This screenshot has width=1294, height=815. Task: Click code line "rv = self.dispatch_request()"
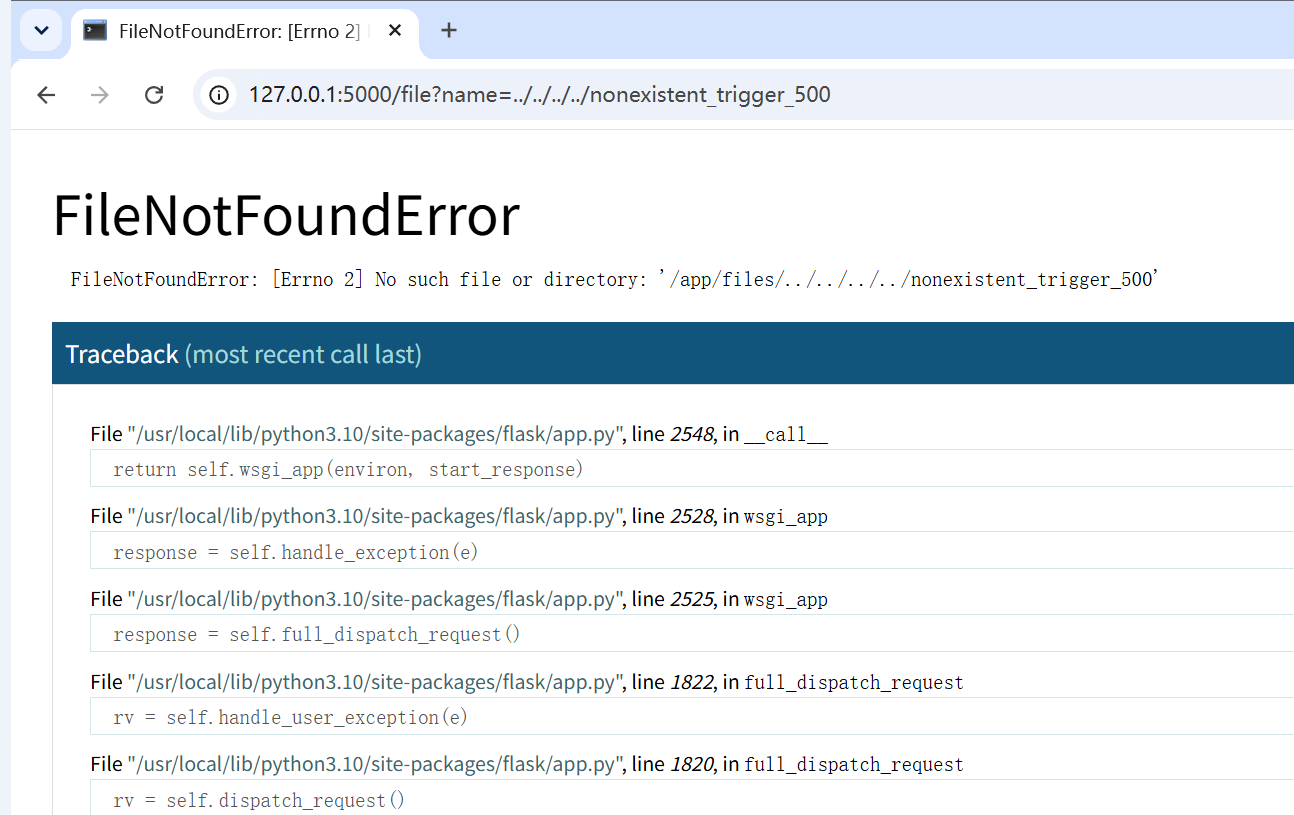[692, 800]
